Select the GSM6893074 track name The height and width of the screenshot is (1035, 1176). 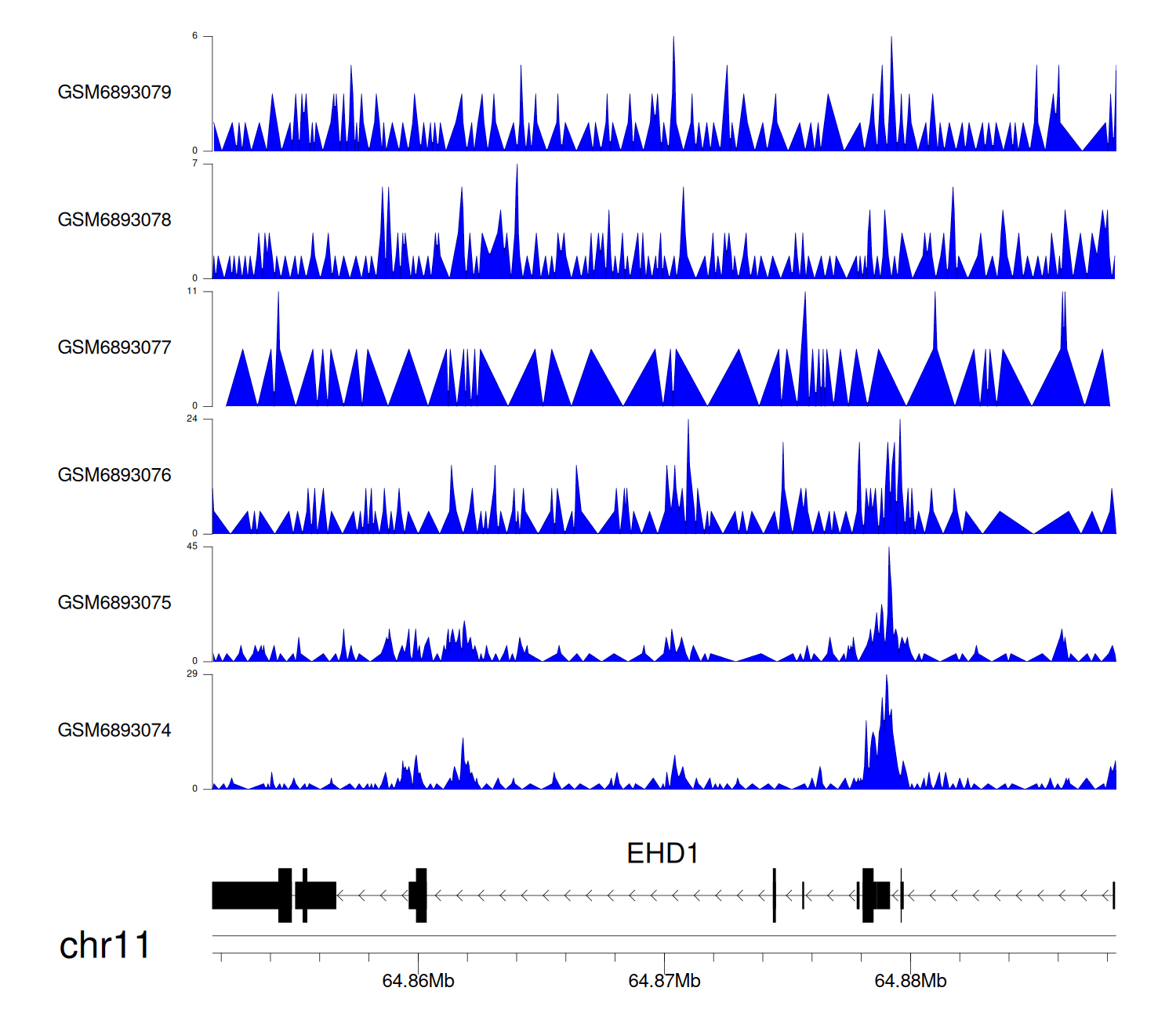[x=114, y=731]
